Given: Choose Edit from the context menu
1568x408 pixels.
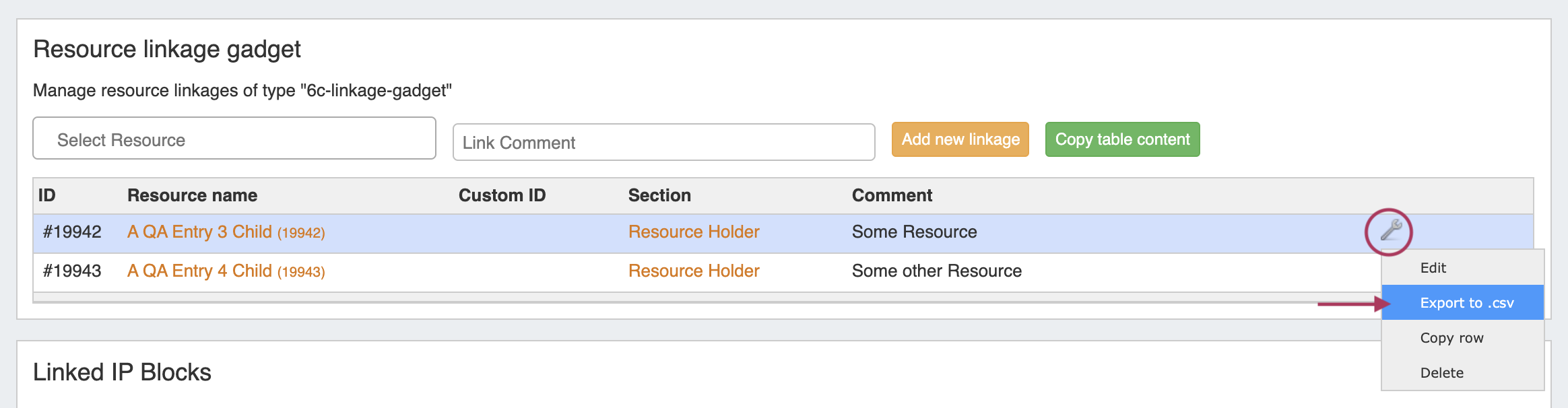Looking at the screenshot, I should click(1433, 268).
